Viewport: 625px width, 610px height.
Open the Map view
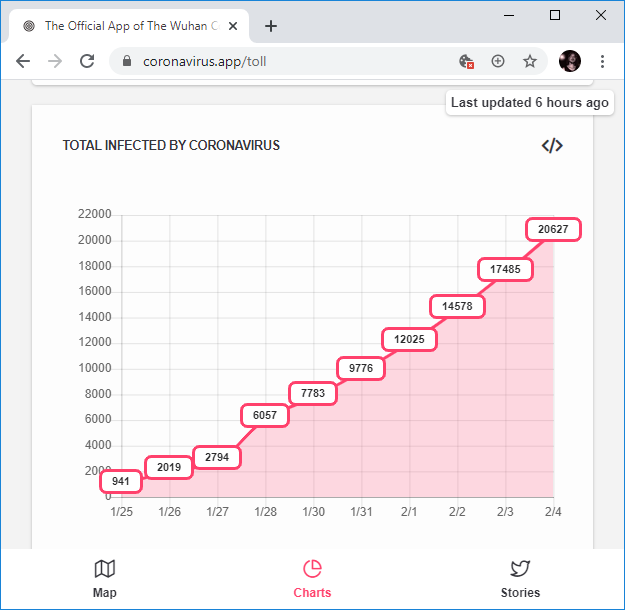tap(105, 578)
